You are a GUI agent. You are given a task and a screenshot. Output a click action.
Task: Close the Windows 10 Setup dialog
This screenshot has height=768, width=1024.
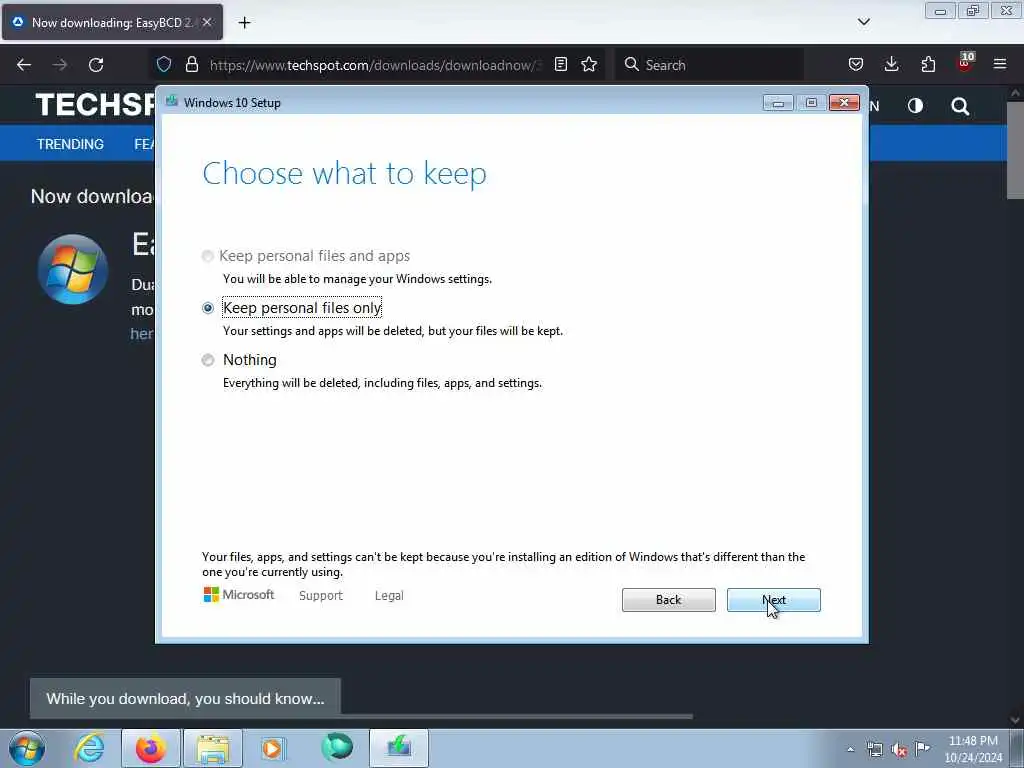click(844, 103)
